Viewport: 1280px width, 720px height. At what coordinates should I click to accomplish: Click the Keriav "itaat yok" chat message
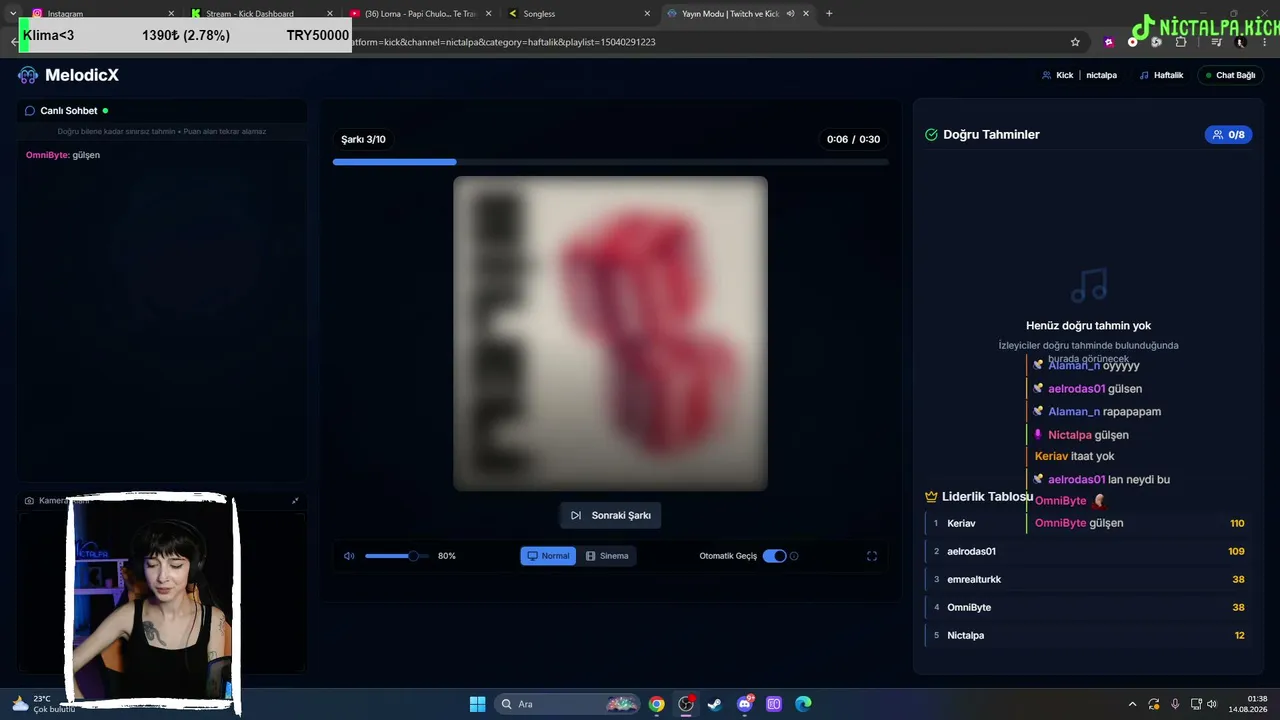tap(1075, 456)
